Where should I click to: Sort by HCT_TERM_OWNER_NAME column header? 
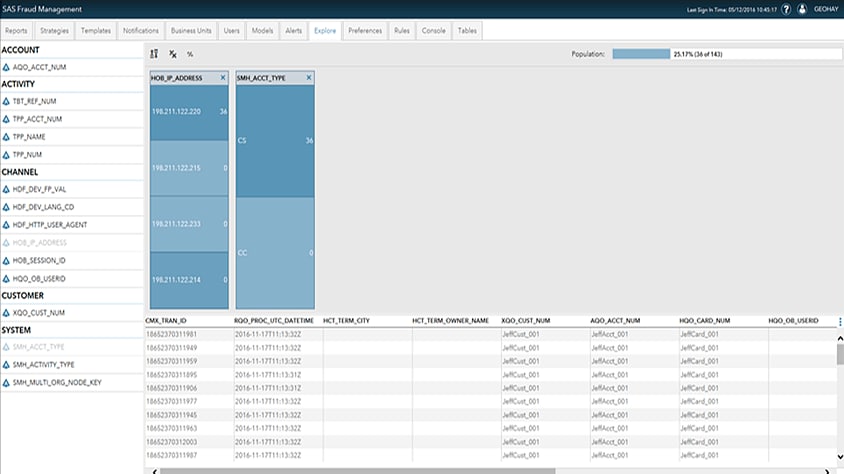point(451,321)
